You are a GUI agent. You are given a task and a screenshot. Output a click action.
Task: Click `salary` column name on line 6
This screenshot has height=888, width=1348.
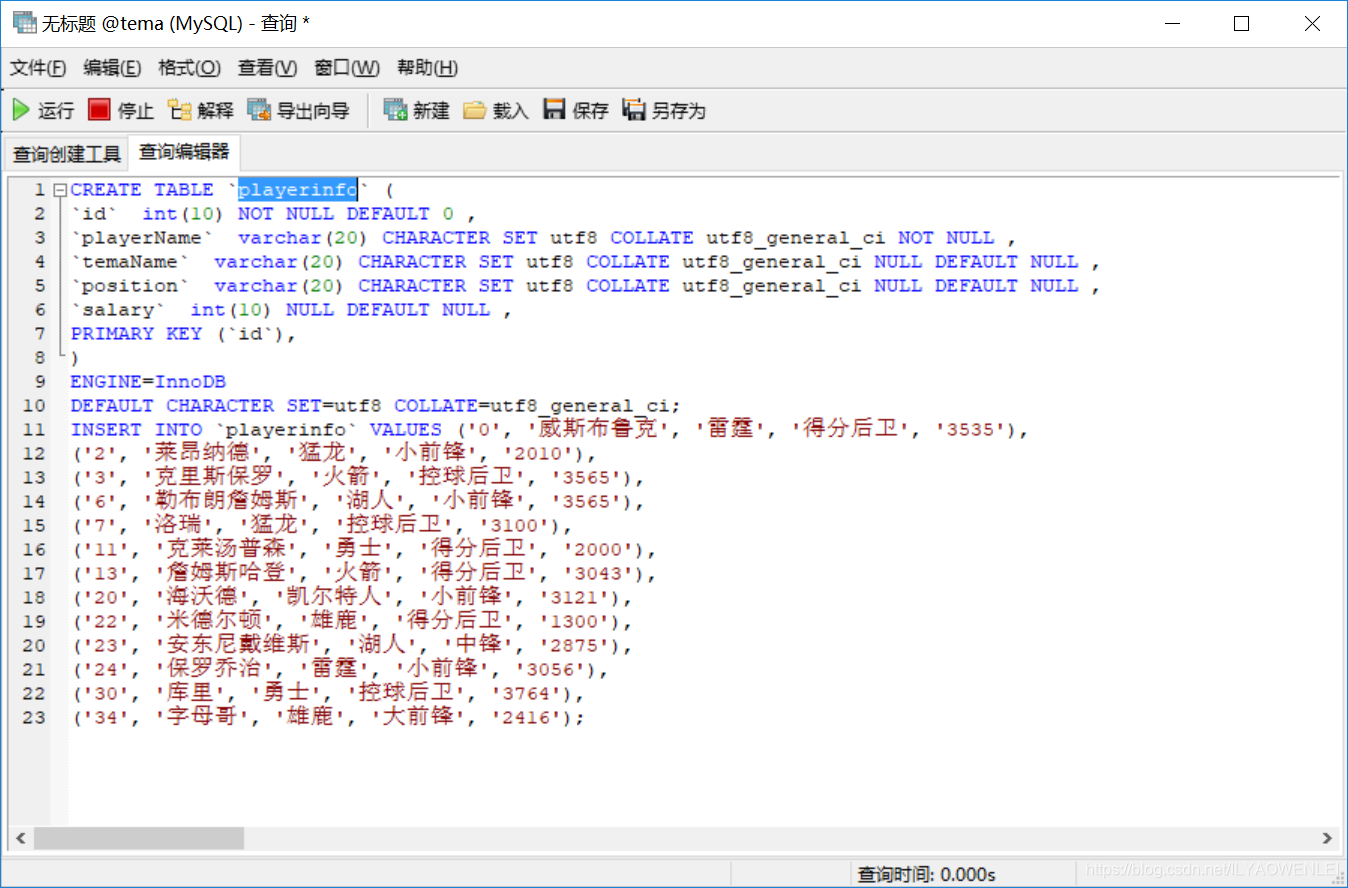coord(118,310)
